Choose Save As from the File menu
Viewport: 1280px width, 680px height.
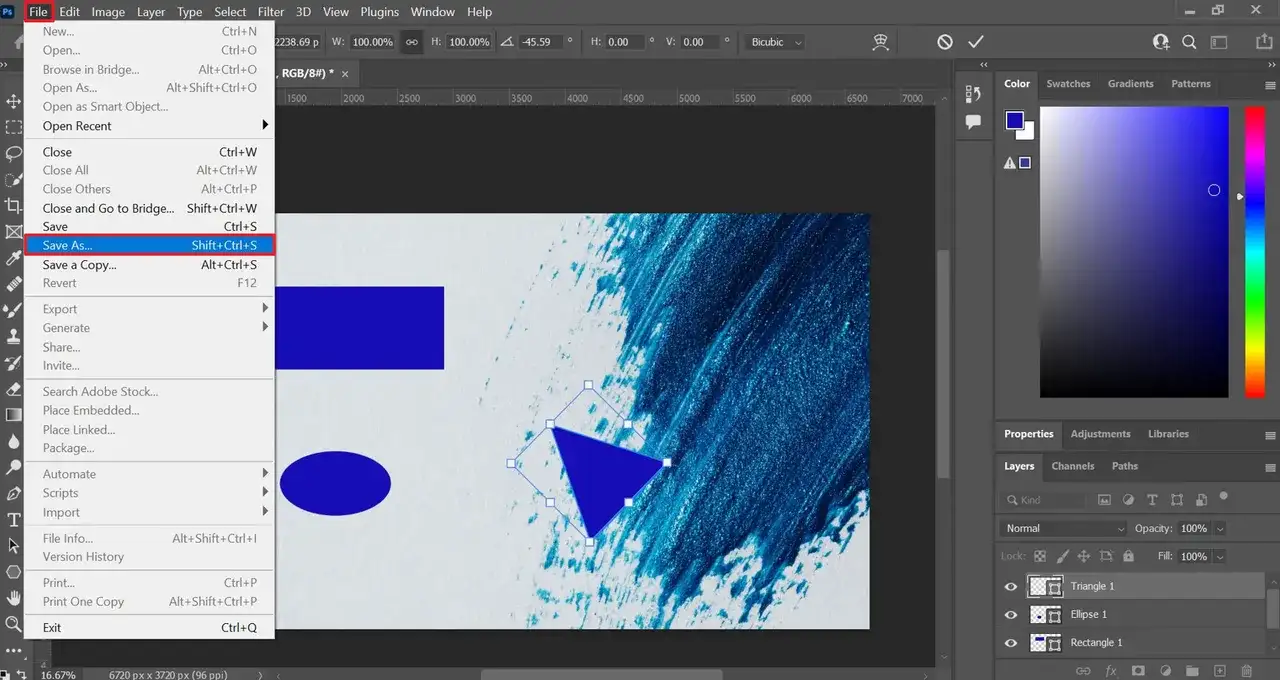(x=67, y=245)
